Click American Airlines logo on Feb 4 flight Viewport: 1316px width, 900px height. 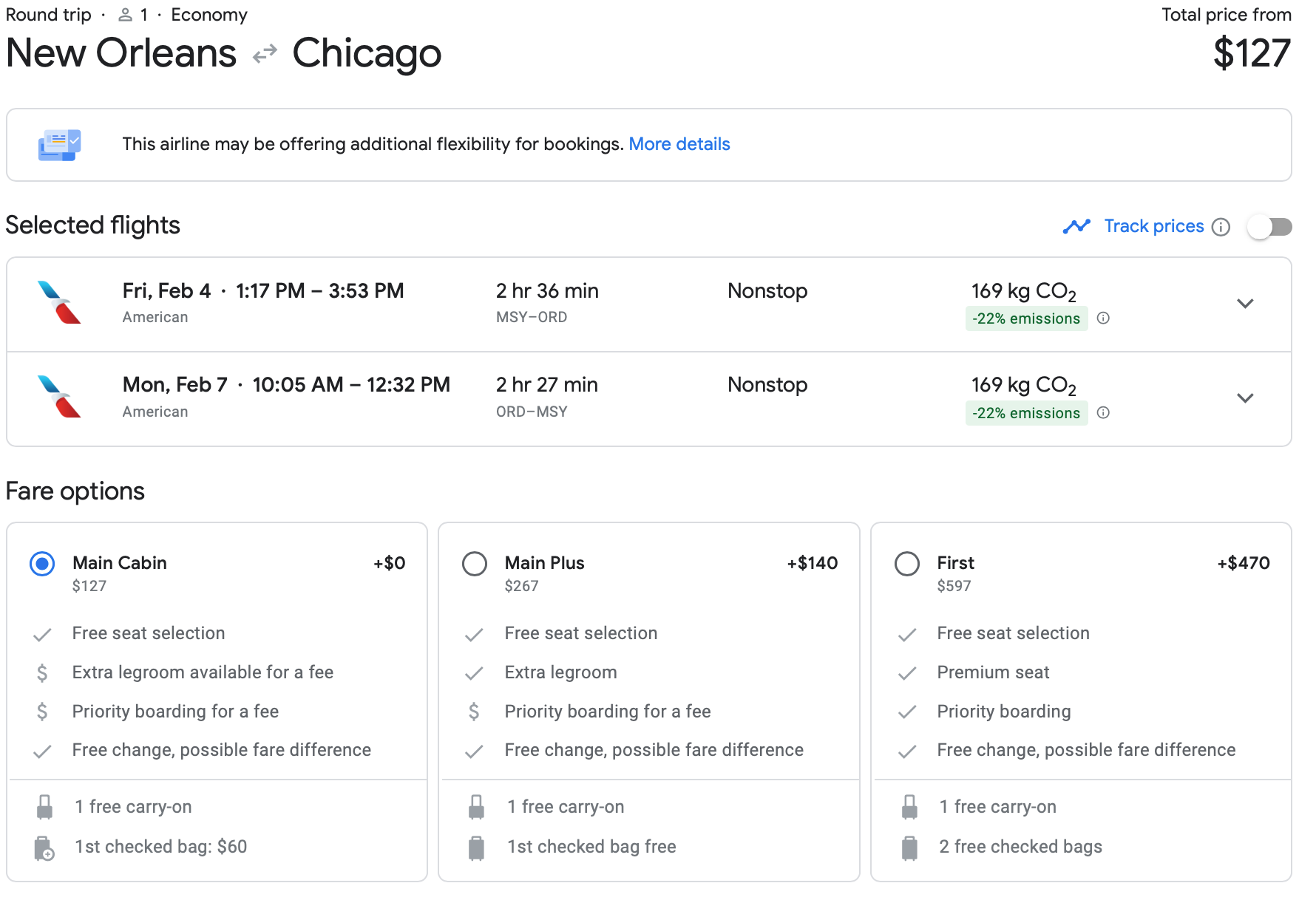pos(59,302)
